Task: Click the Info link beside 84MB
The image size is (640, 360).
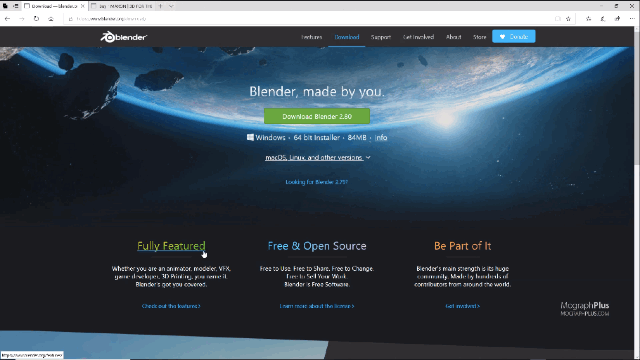Action: pyautogui.click(x=381, y=138)
